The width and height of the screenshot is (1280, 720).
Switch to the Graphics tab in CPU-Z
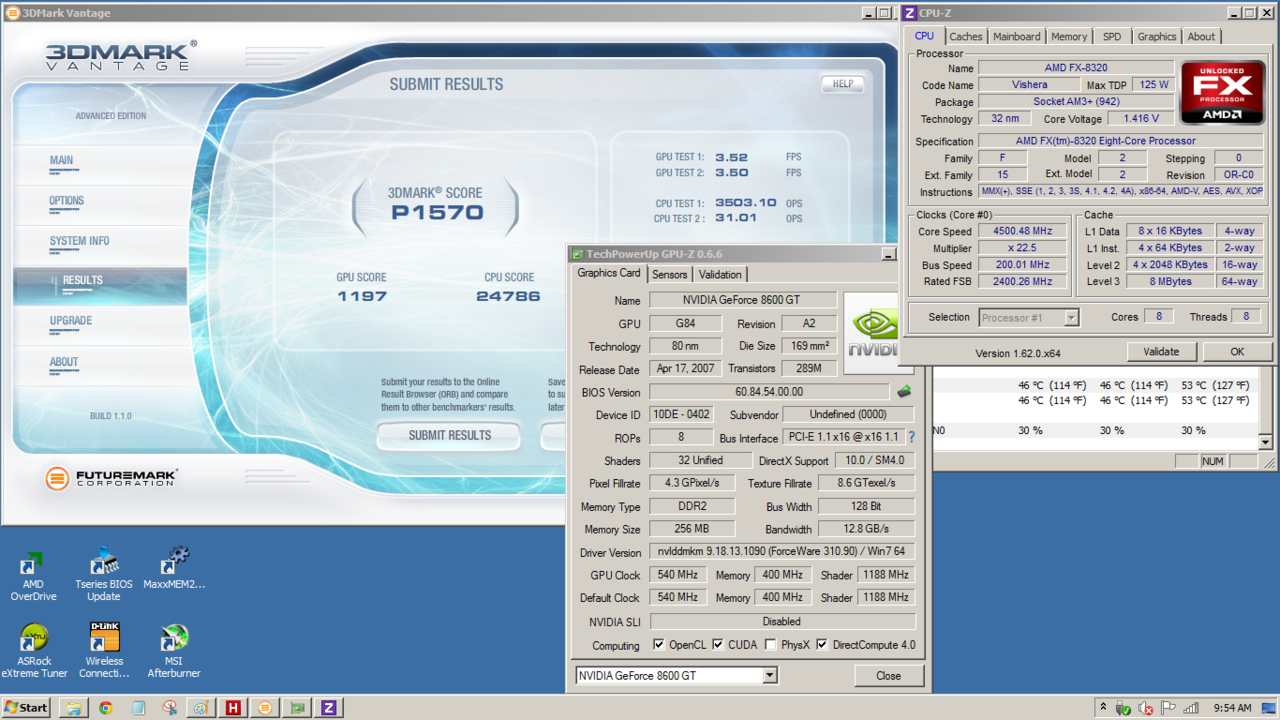pyautogui.click(x=1157, y=37)
